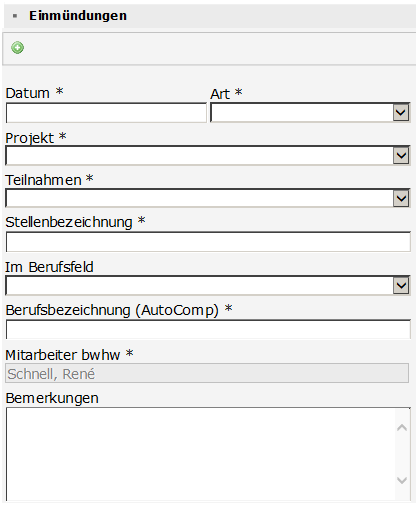The height and width of the screenshot is (505, 418).
Task: Click the Mitarbeiter bwhw field showing Schnell, René
Action: pos(207,373)
